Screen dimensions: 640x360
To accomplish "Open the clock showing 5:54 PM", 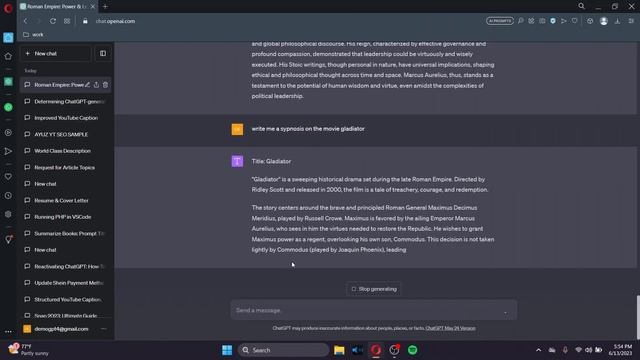I will pos(620,350).
